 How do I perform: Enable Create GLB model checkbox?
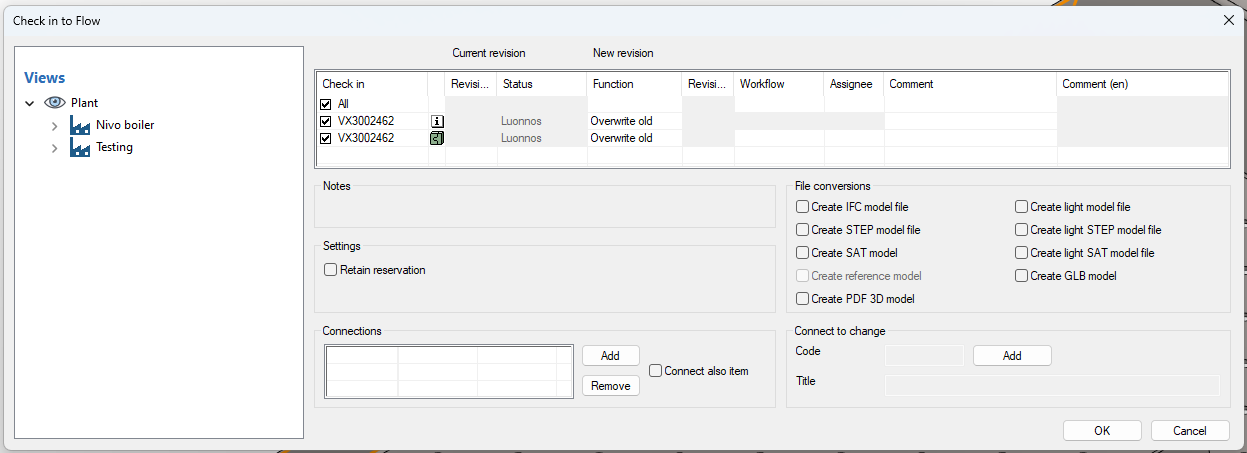[x=1022, y=276]
